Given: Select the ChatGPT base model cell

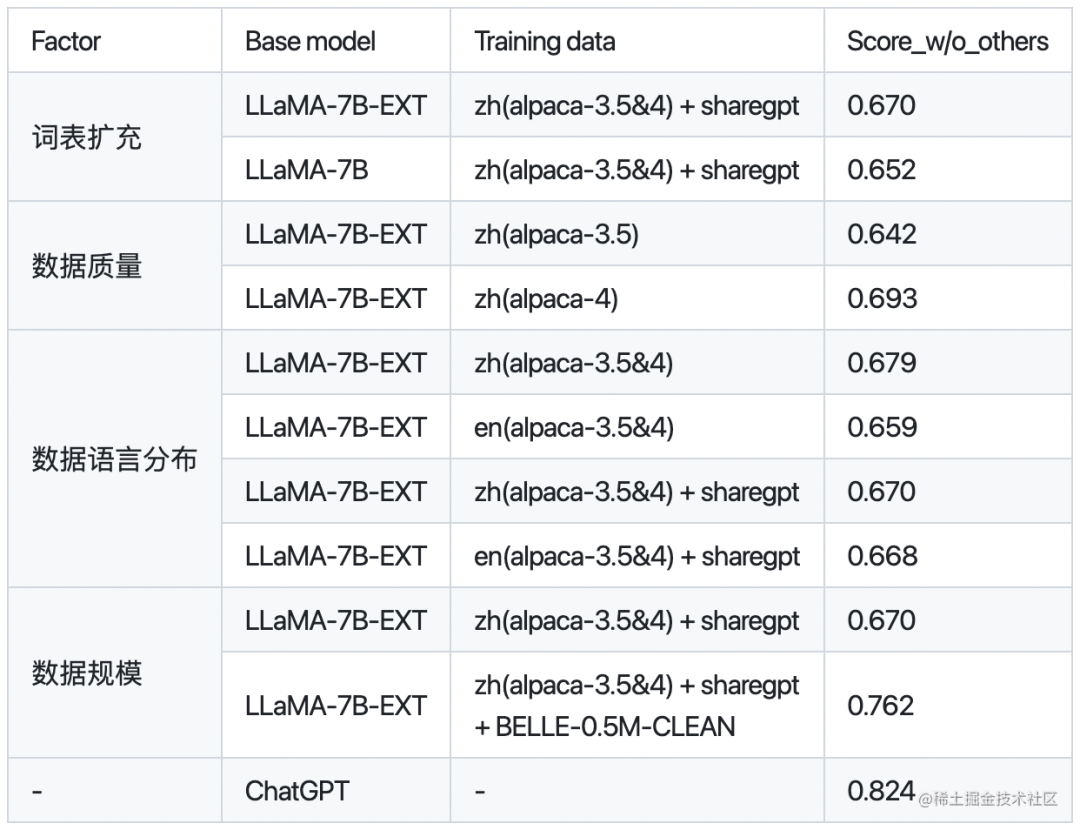Looking at the screenshot, I should click(x=297, y=791).
